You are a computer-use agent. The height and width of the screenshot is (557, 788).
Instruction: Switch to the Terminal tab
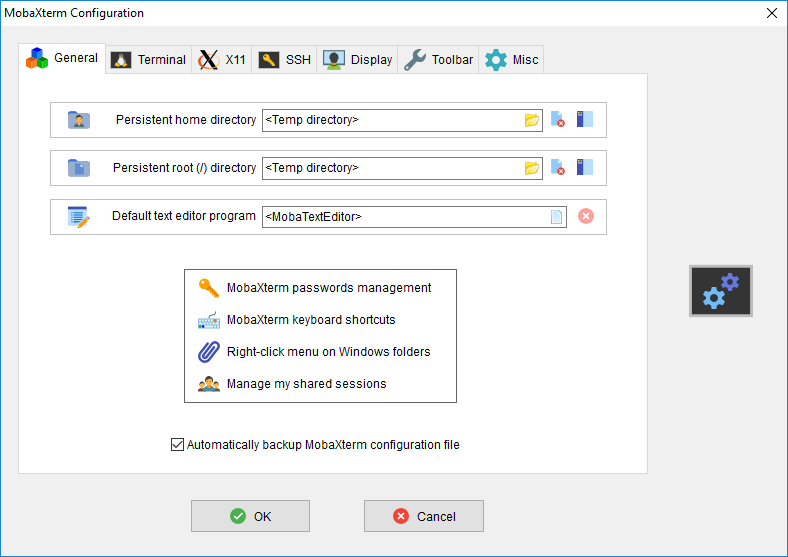[x=149, y=60]
